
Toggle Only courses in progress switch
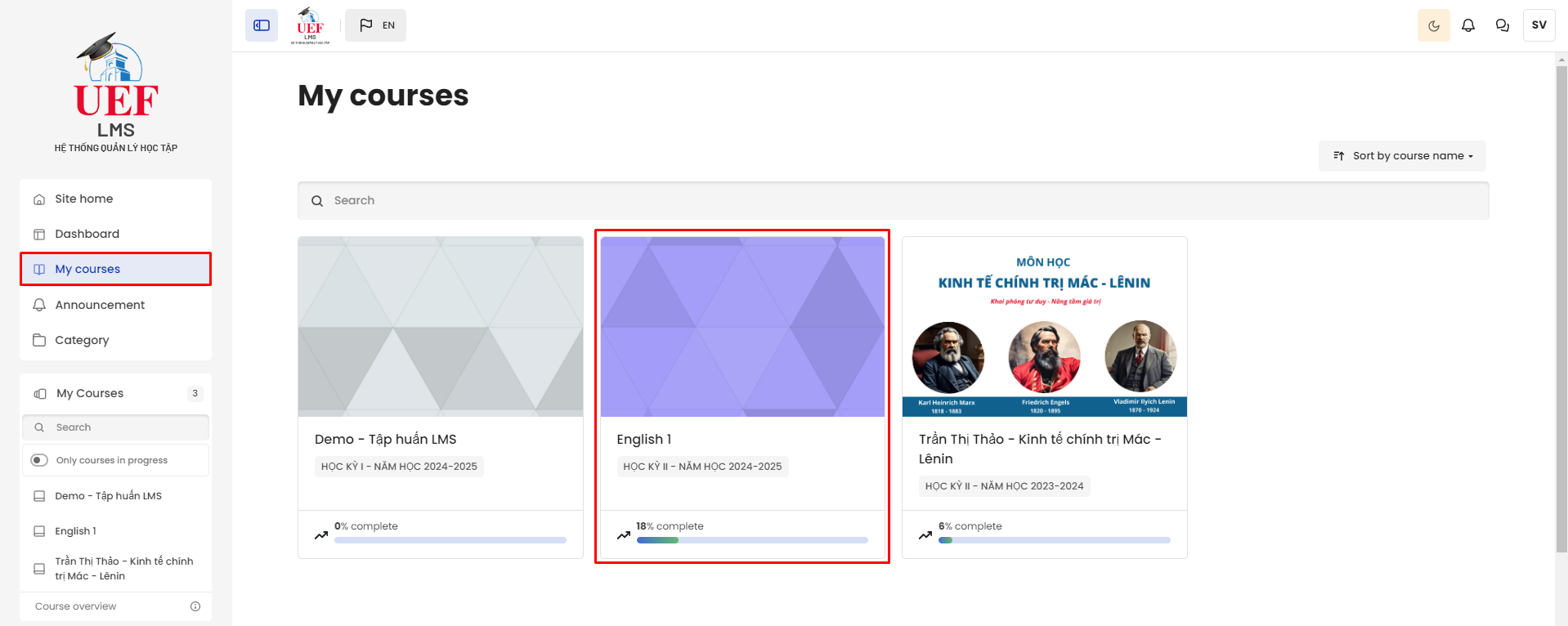tap(39, 460)
